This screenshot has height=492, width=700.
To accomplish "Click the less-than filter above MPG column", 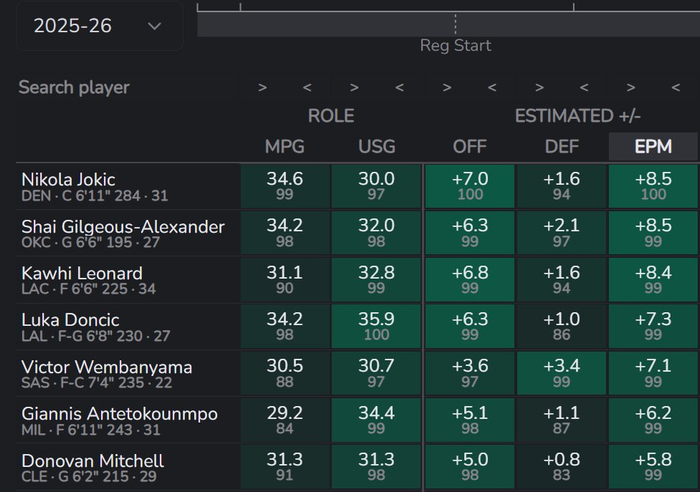I will 308,87.
